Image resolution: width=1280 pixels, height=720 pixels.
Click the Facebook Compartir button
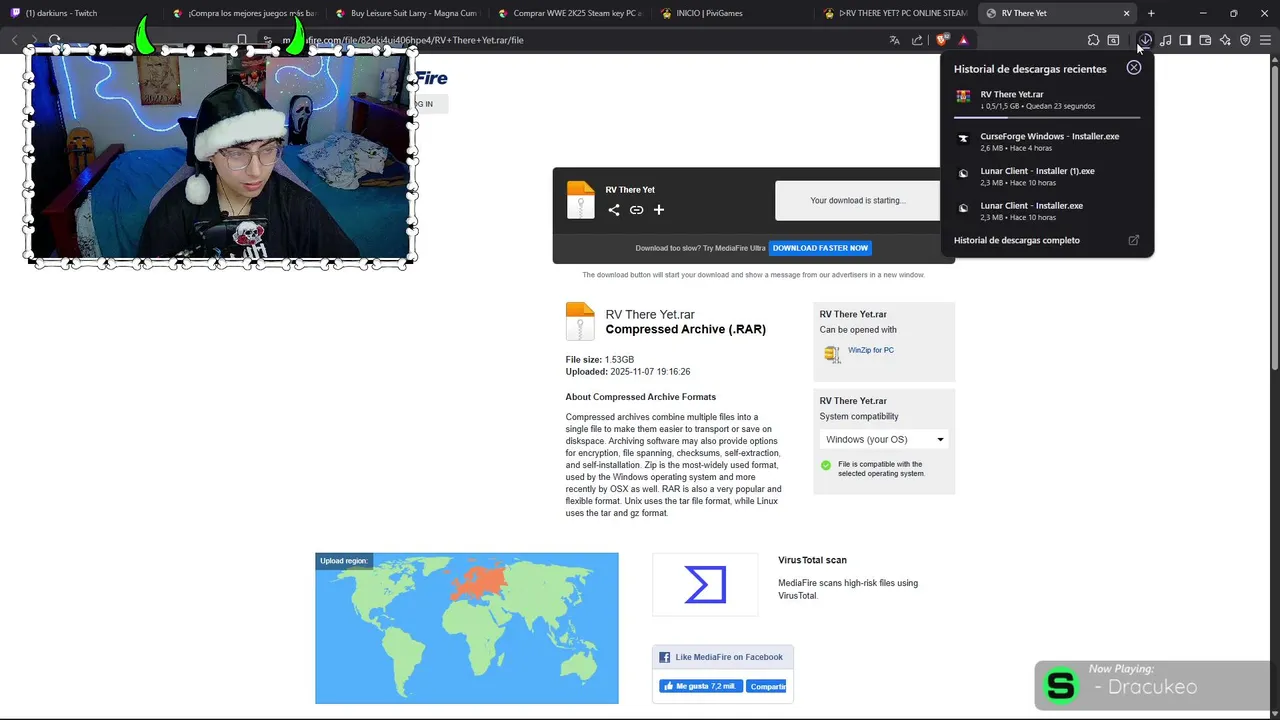[x=766, y=686]
